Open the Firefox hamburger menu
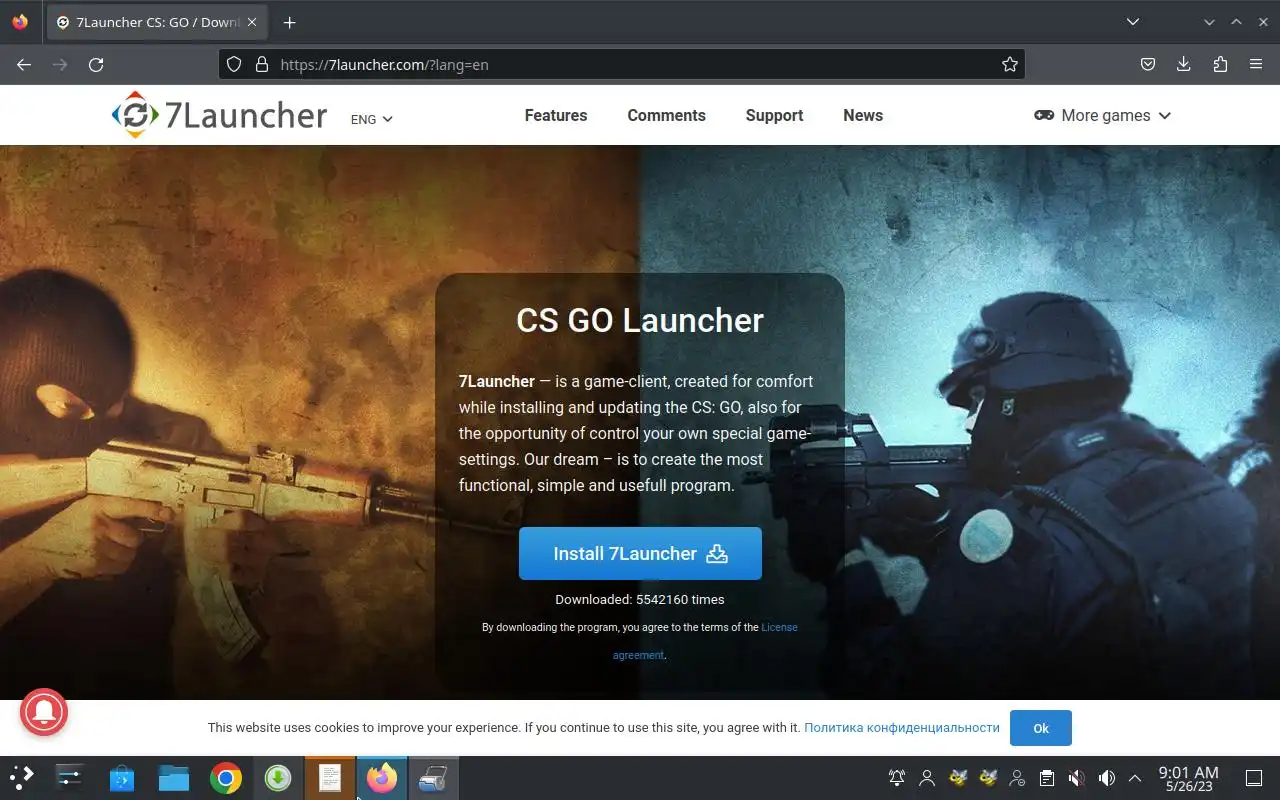Screen dimensions: 1280x800 [x=1256, y=64]
